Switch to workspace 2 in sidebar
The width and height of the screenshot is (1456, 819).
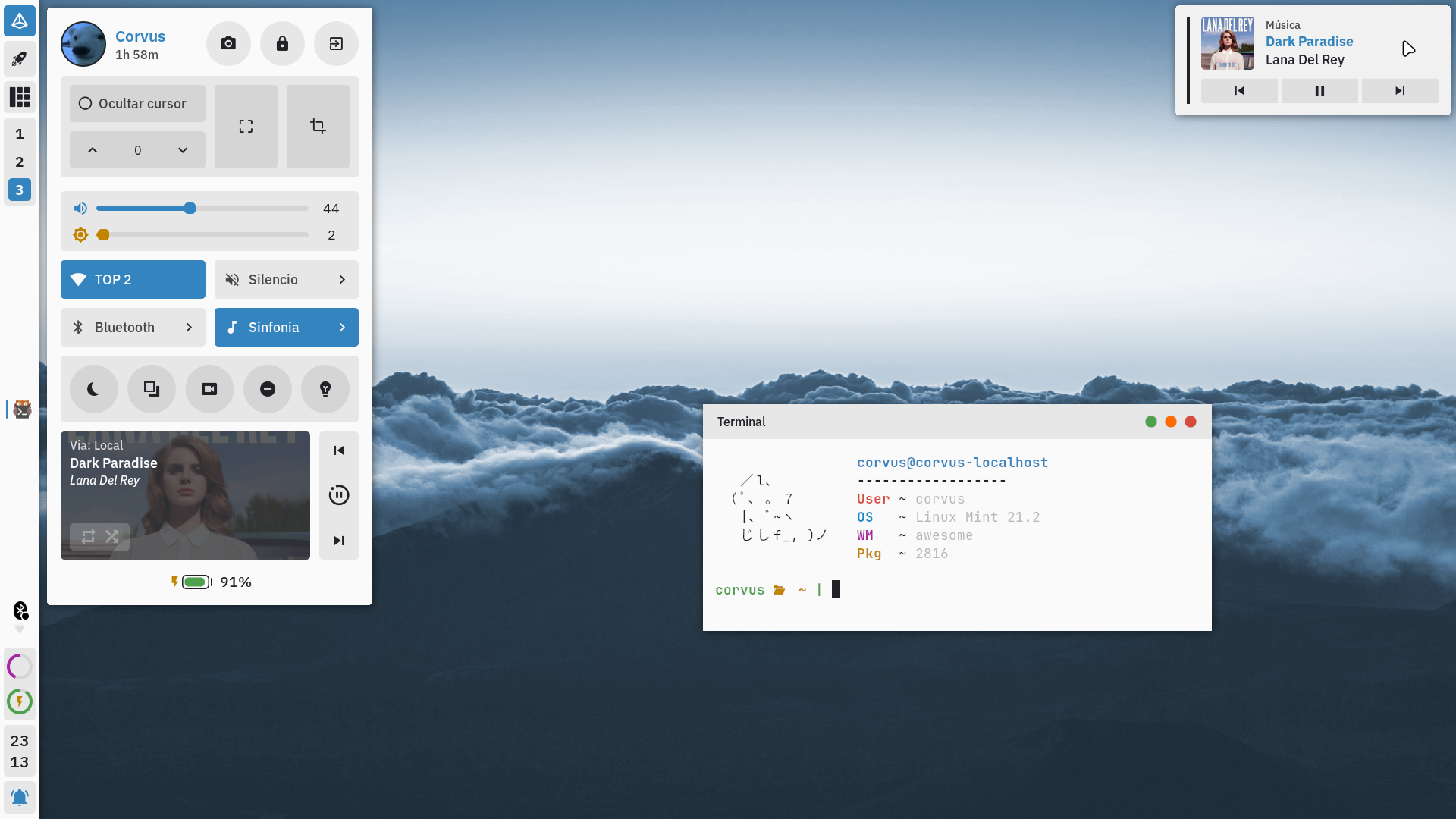20,162
